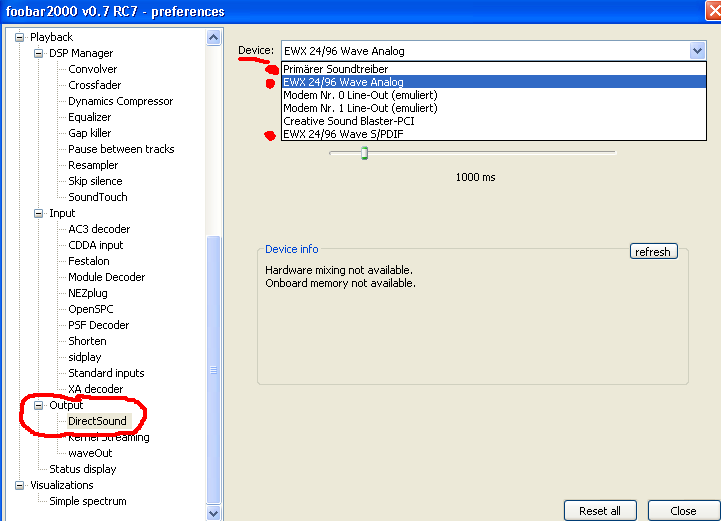Image resolution: width=721 pixels, height=521 pixels.
Task: Click the tree scrollbar up arrow
Action: click(213, 37)
